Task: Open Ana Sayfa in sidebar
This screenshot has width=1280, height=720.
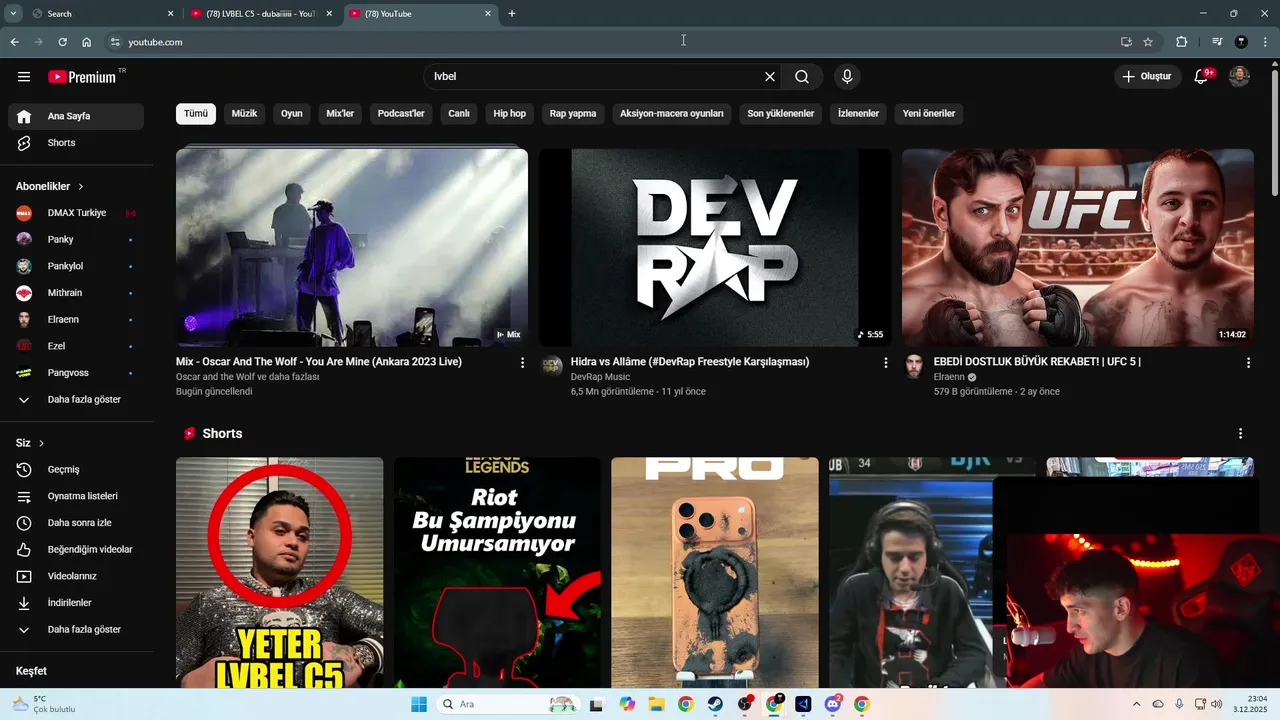Action: [x=76, y=116]
